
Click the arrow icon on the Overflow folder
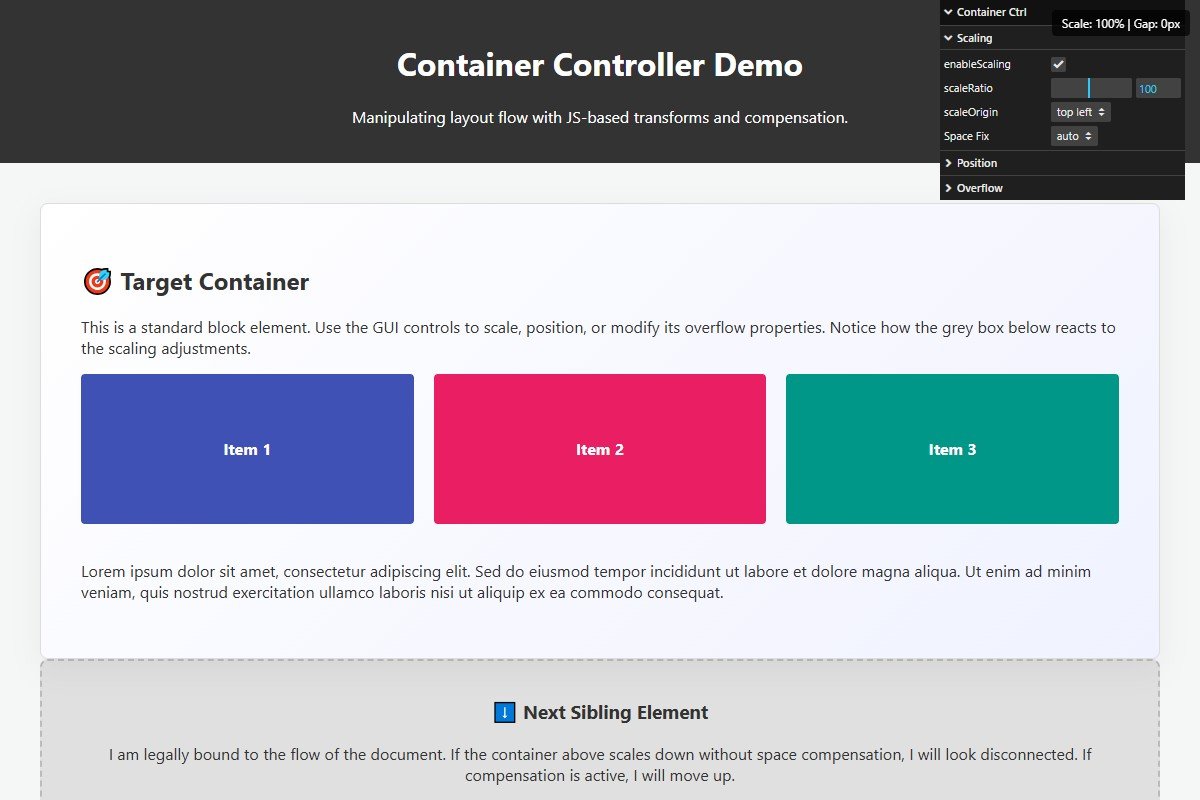click(x=948, y=187)
